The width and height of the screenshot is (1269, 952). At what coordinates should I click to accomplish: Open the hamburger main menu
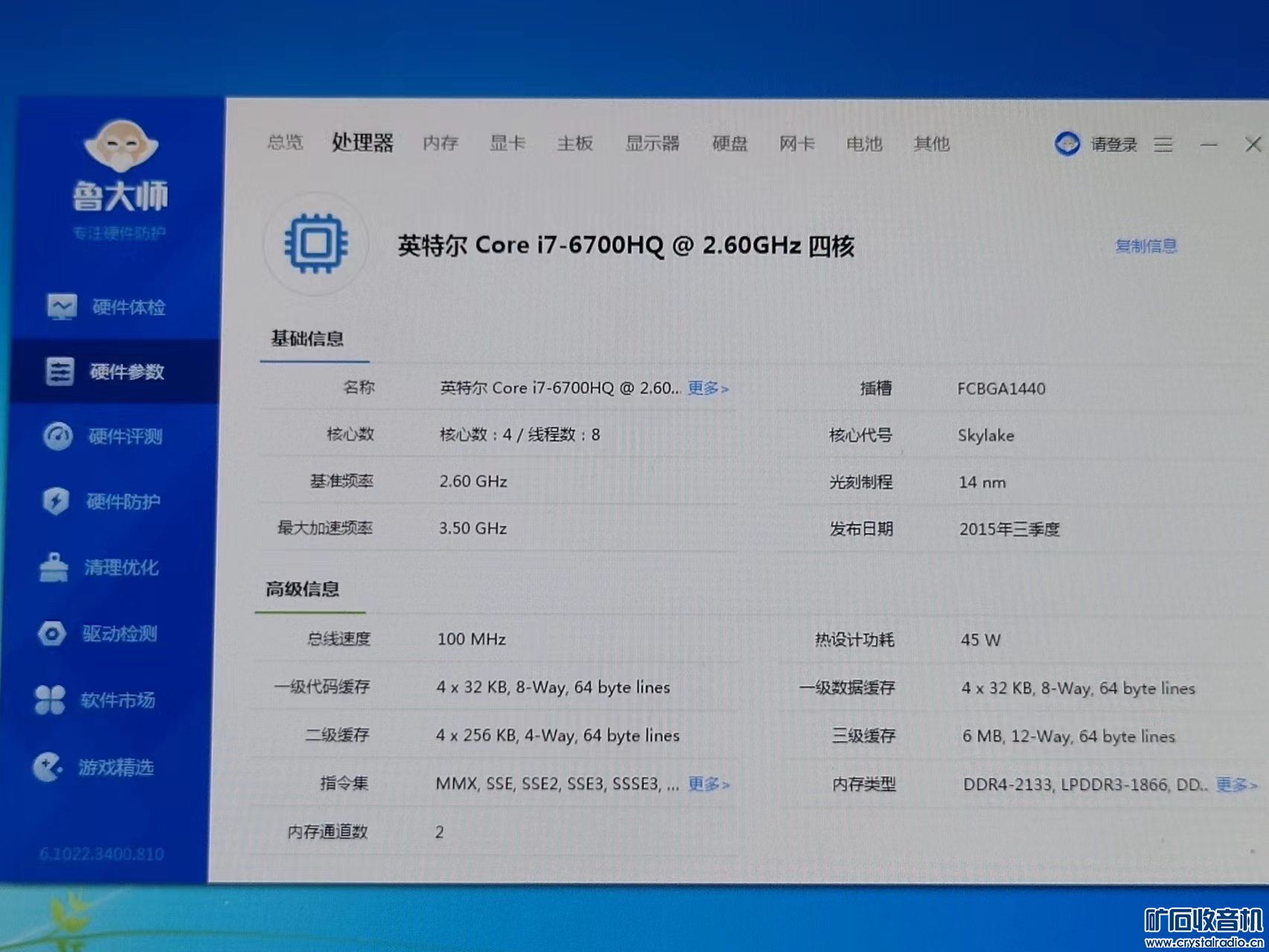click(x=1163, y=144)
